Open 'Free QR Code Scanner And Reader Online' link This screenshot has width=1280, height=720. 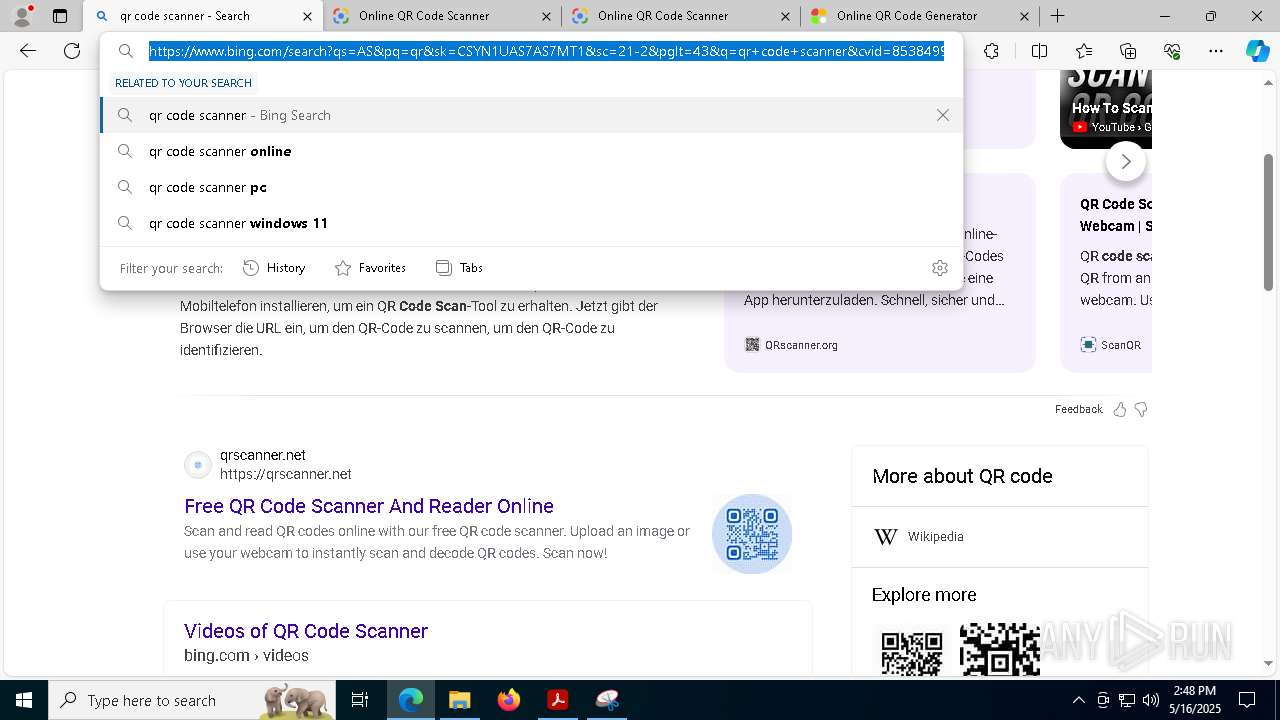pos(369,506)
